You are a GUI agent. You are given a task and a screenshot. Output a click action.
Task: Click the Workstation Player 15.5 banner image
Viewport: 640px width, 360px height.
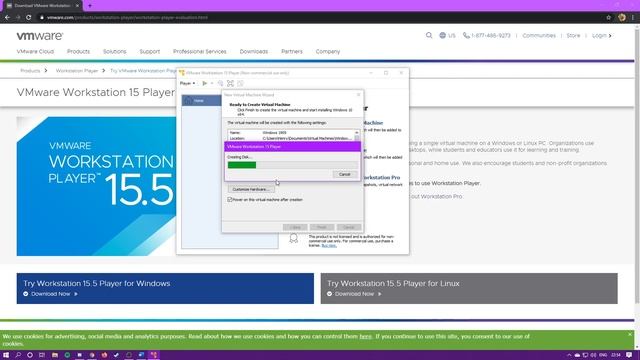coord(96,186)
